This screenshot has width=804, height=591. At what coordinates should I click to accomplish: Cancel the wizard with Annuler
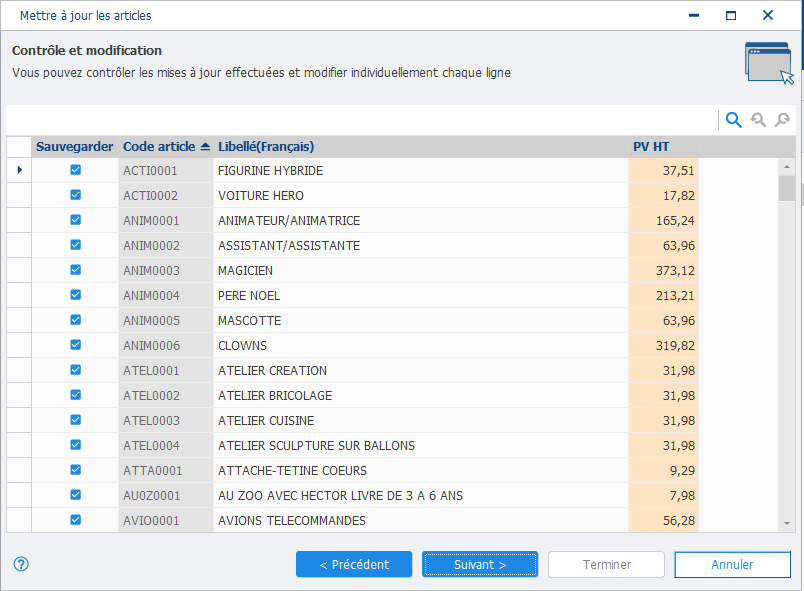732,564
